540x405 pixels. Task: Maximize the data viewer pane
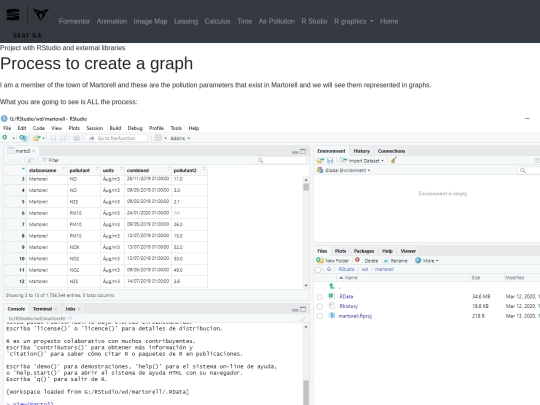click(x=303, y=152)
